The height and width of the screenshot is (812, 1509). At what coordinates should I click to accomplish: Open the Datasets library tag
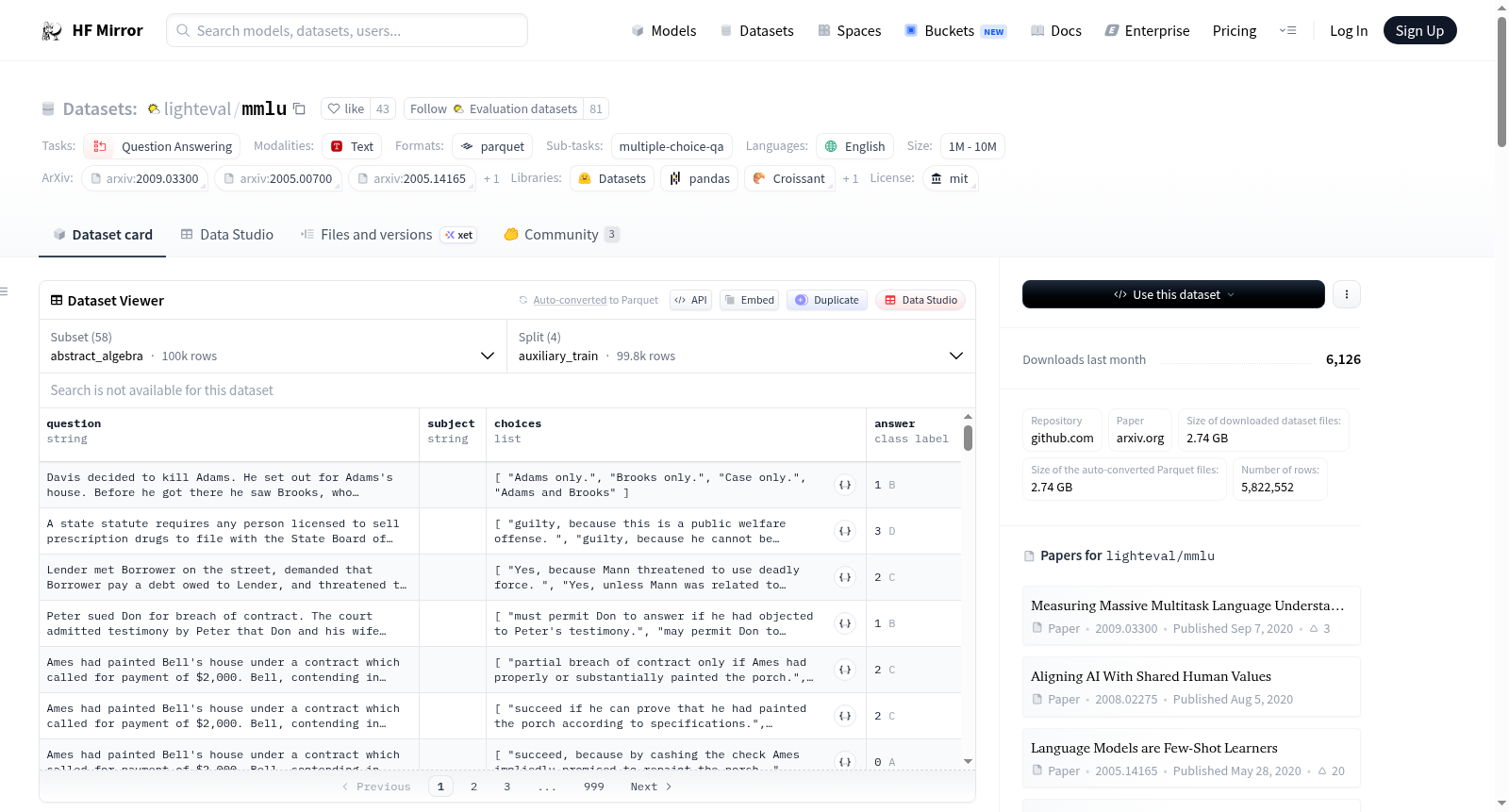pos(612,178)
